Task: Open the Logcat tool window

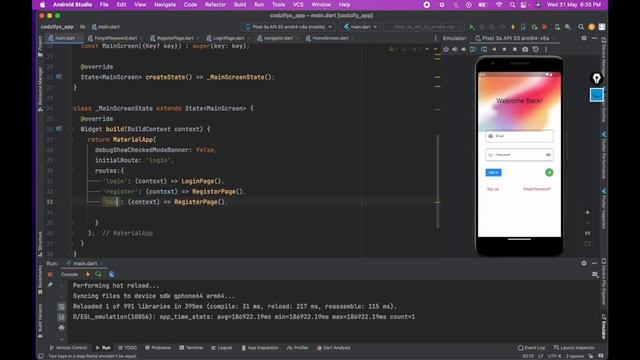Action: [222, 348]
